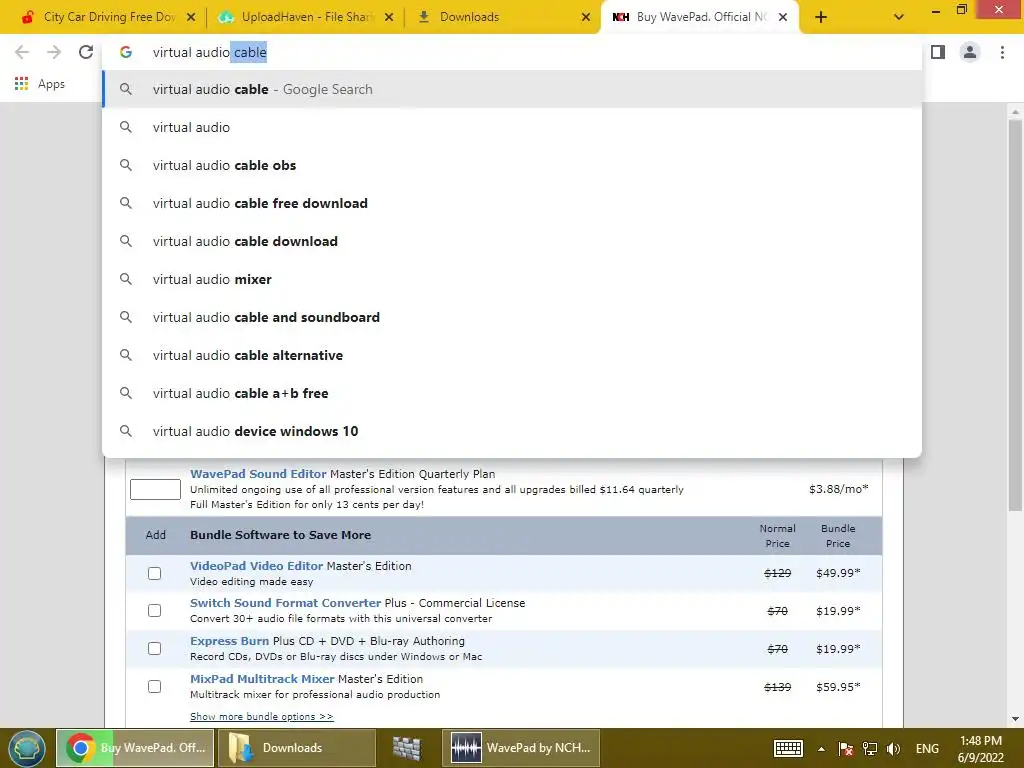Open the Action Center flag icon
Screen dimensions: 1024x768
(x=846, y=748)
